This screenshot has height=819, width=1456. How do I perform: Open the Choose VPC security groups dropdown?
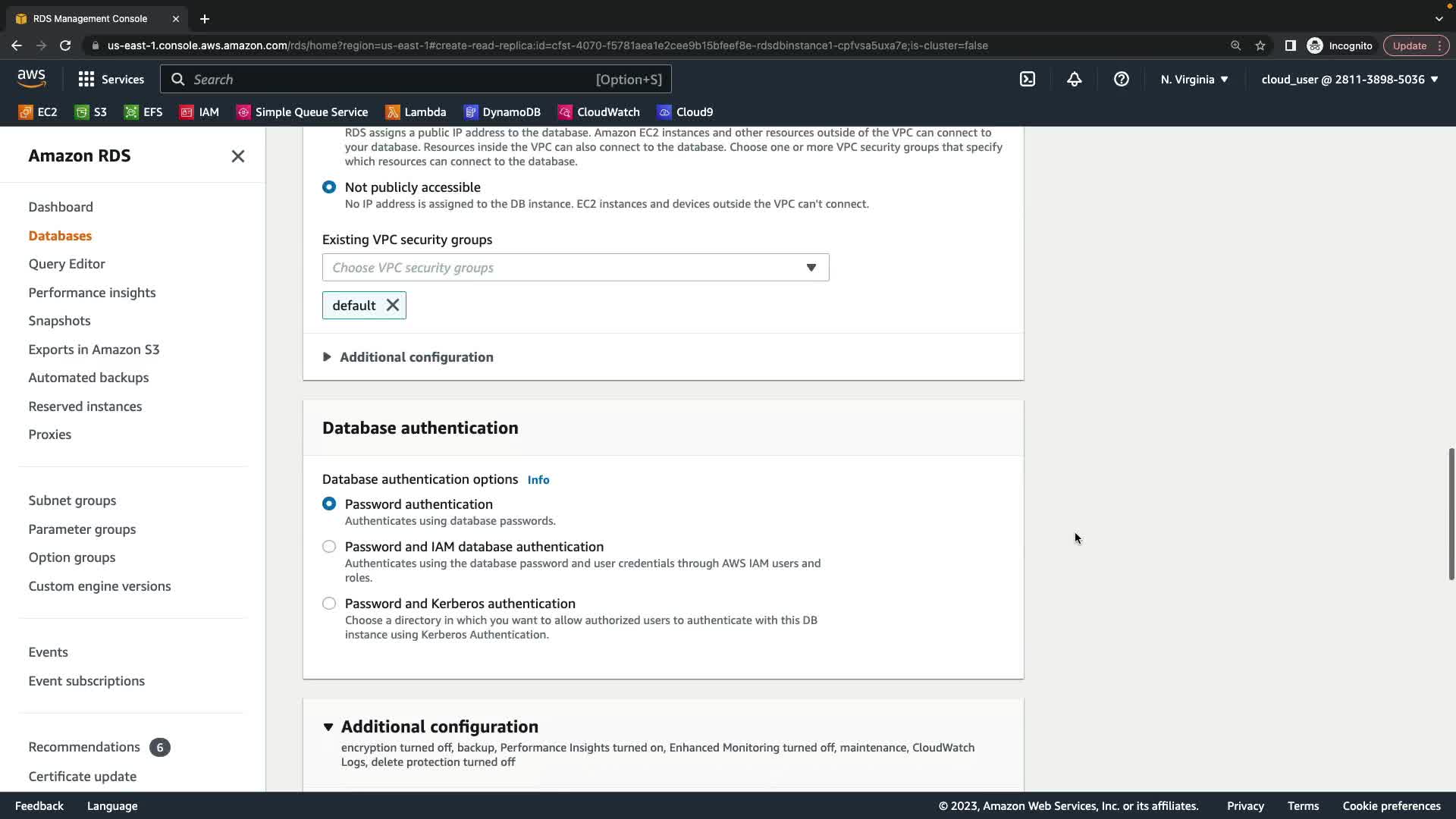click(575, 268)
